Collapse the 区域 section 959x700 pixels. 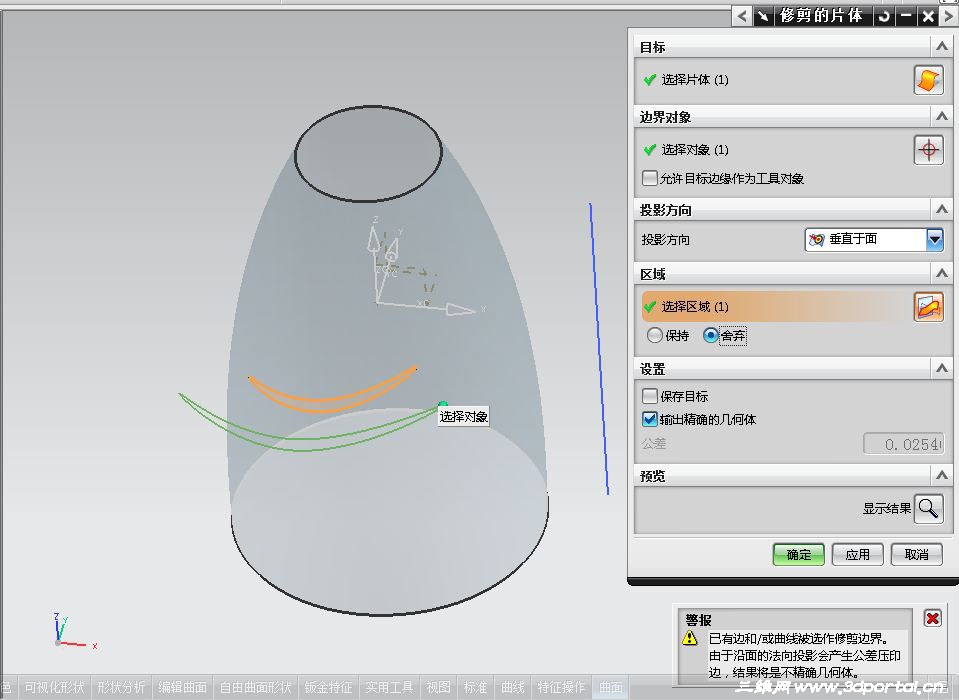tap(941, 273)
